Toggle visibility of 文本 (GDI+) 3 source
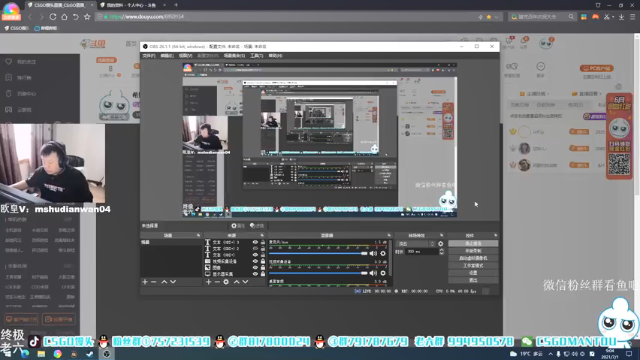The image size is (640, 360). pyautogui.click(x=256, y=242)
